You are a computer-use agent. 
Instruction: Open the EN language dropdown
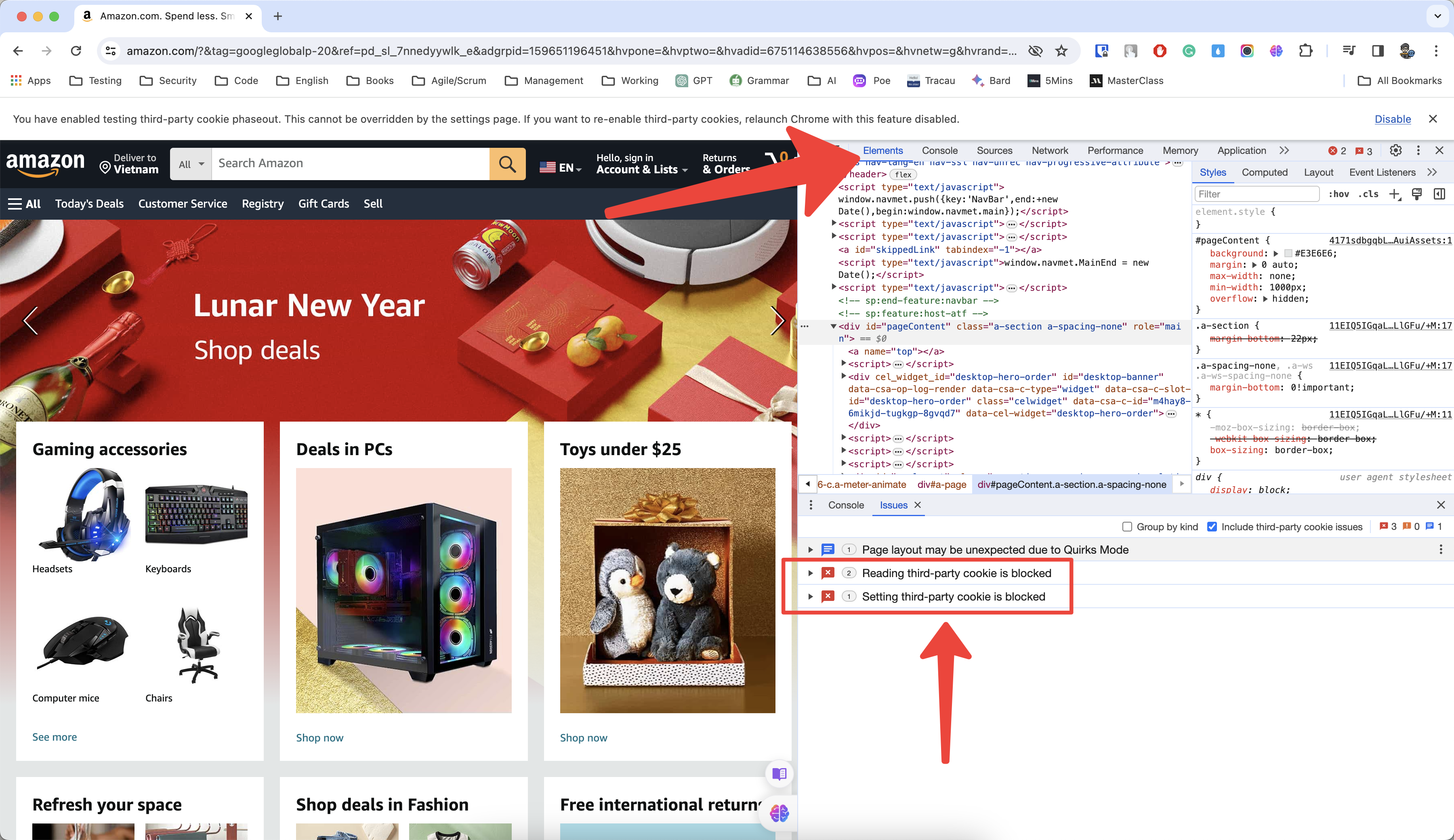[x=560, y=168]
